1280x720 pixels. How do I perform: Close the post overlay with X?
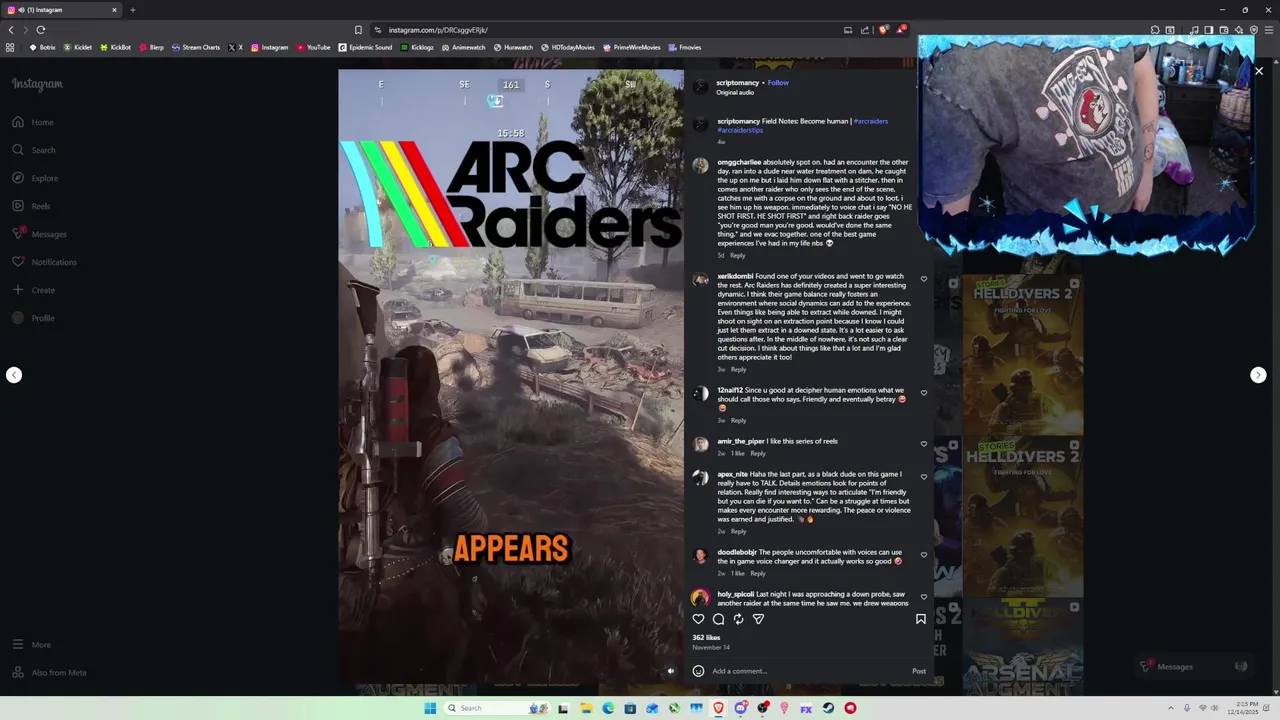(1259, 71)
